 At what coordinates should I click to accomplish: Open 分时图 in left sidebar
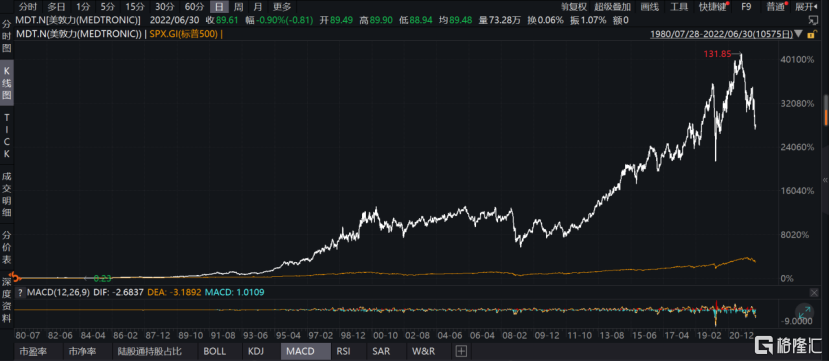(x=7, y=37)
